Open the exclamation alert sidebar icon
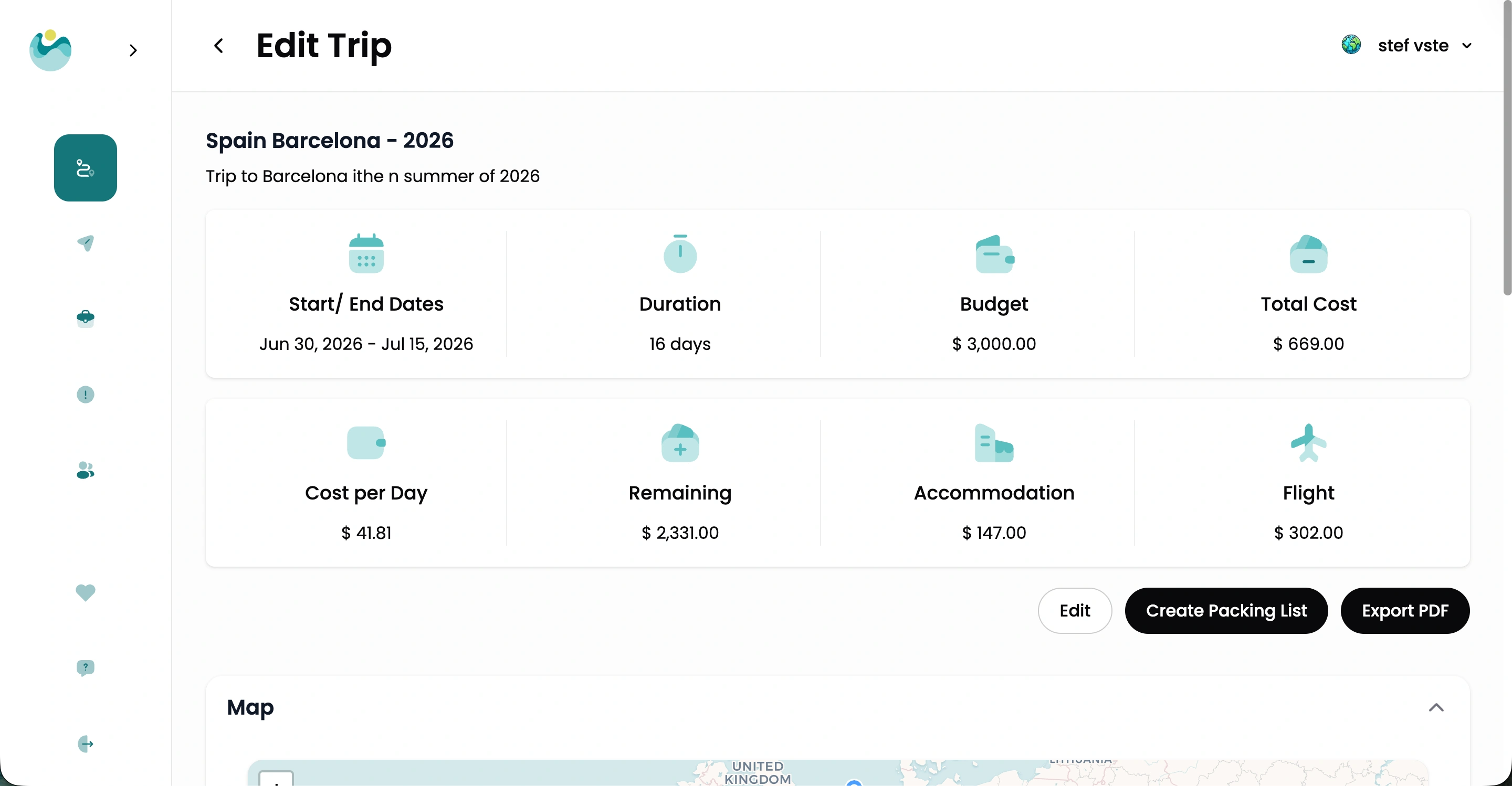Image resolution: width=1512 pixels, height=786 pixels. 85,394
